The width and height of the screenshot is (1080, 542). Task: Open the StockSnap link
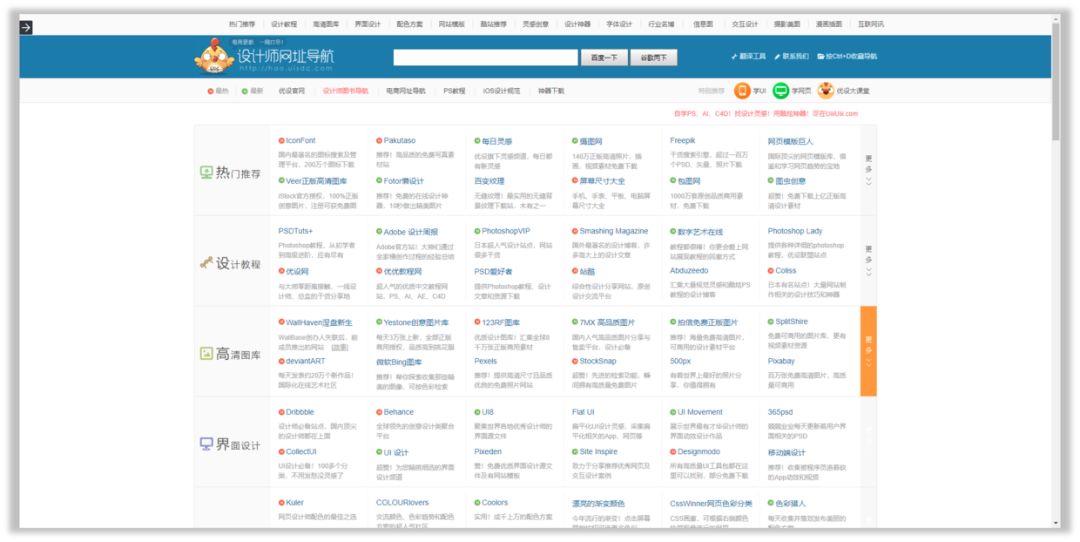[598, 362]
